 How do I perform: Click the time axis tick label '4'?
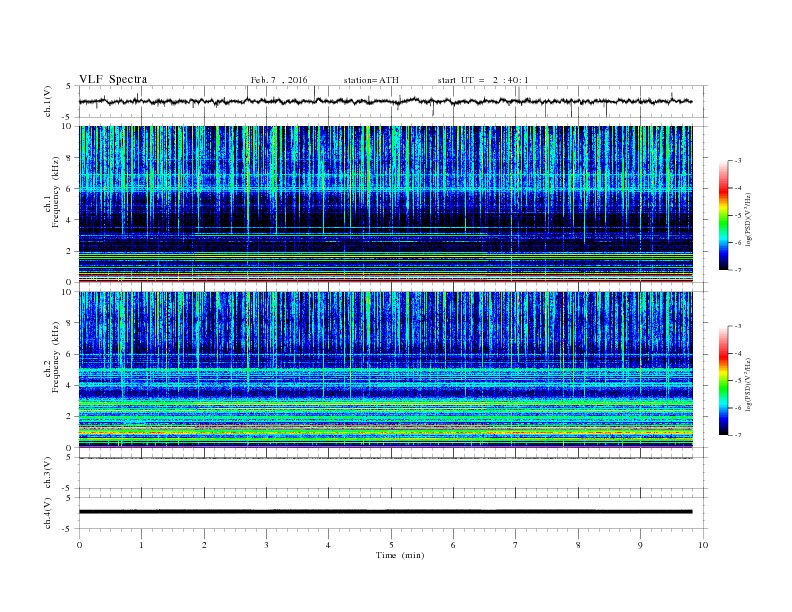click(x=328, y=545)
